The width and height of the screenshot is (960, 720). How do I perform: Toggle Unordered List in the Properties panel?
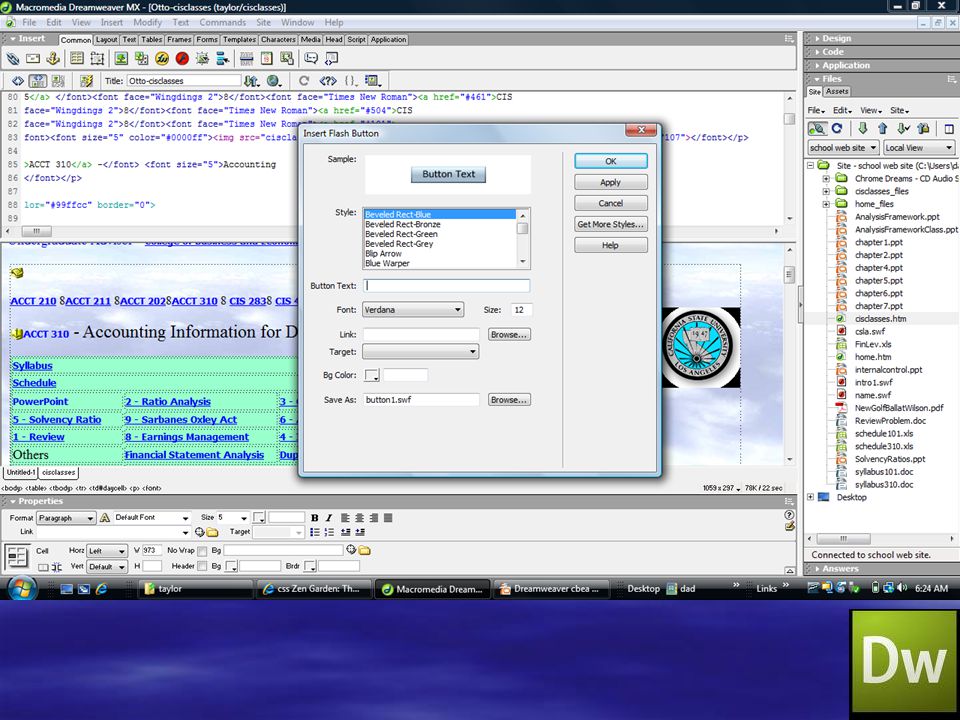click(315, 532)
